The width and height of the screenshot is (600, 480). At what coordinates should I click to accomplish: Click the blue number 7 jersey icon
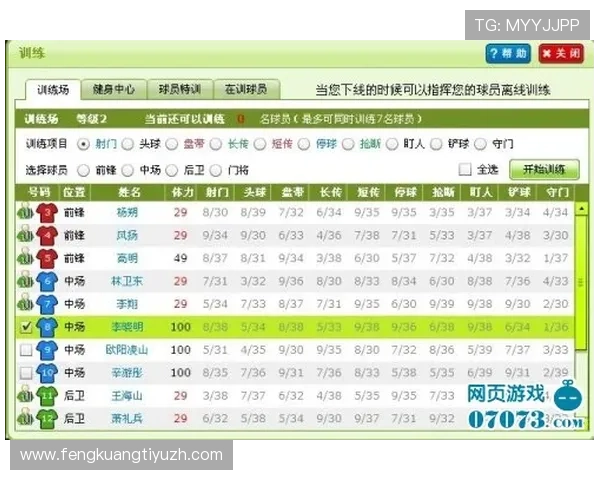pos(47,304)
